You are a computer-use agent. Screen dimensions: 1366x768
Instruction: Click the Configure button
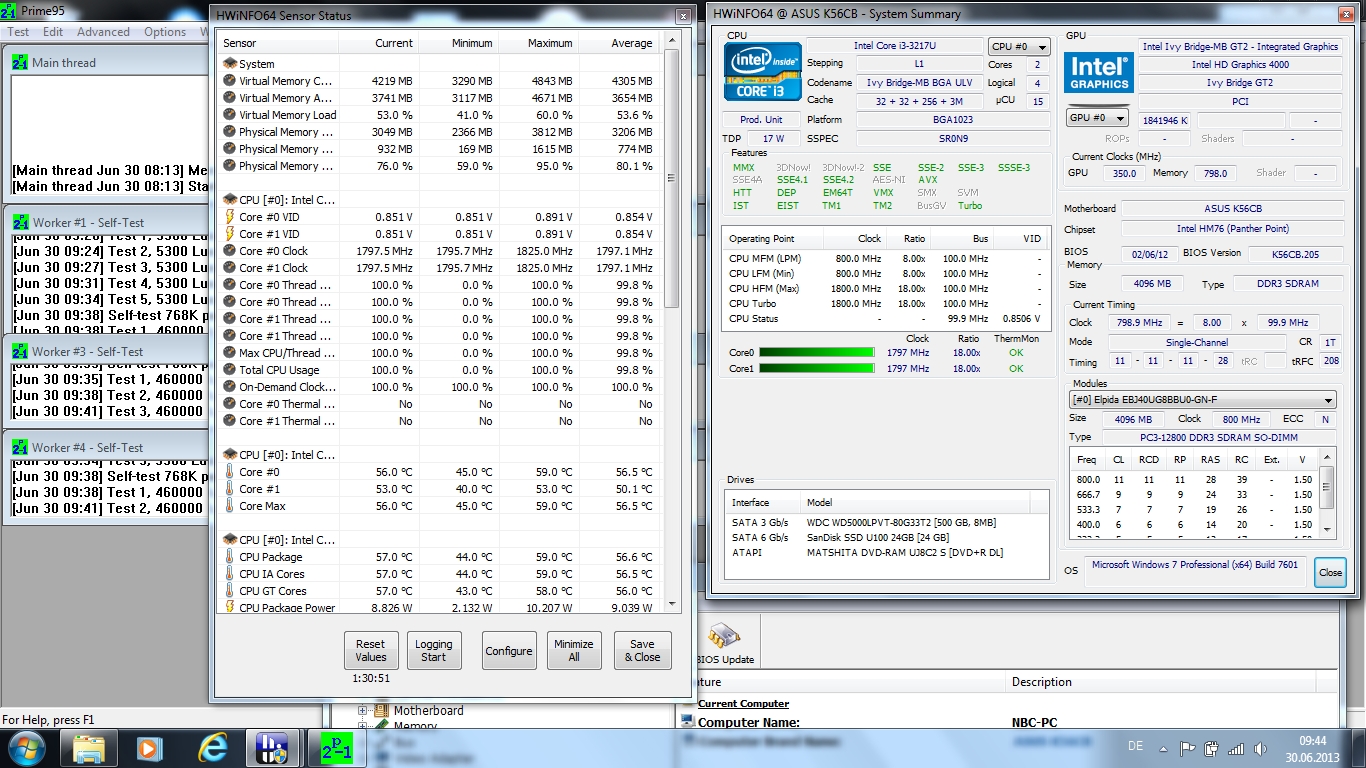coord(509,650)
